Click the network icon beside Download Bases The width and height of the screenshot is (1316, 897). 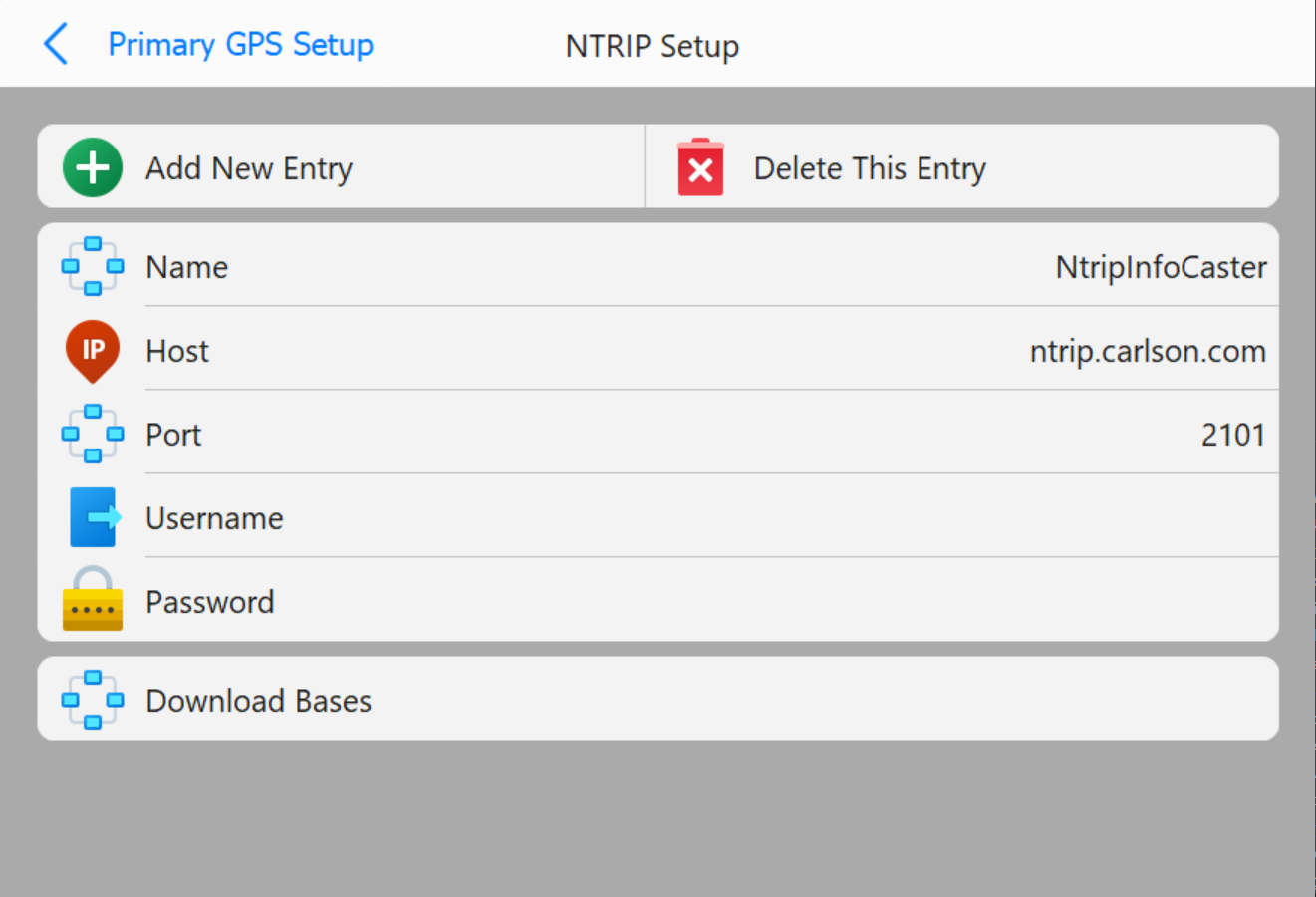click(93, 700)
